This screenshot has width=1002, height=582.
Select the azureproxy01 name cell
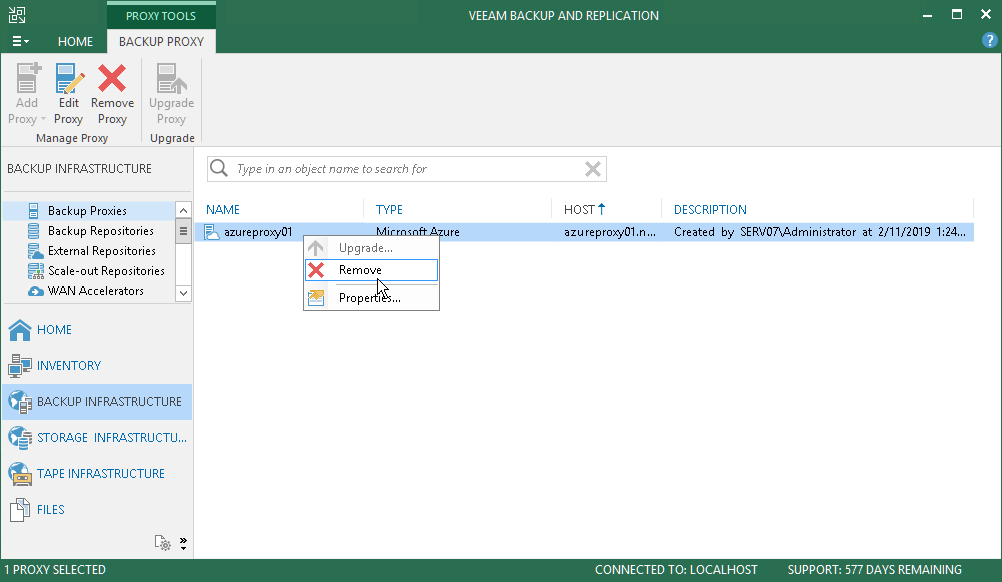258,232
